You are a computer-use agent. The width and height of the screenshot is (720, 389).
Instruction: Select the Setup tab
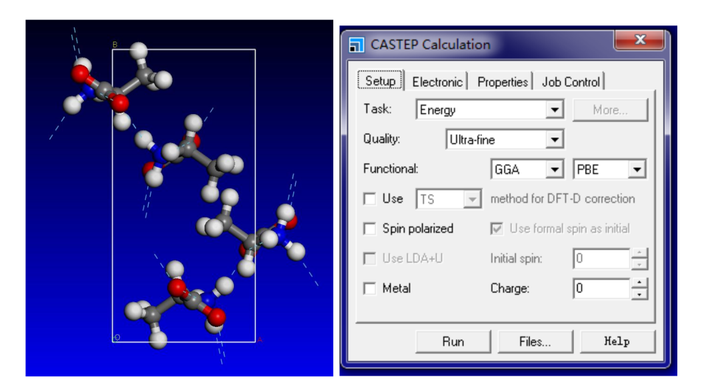380,81
